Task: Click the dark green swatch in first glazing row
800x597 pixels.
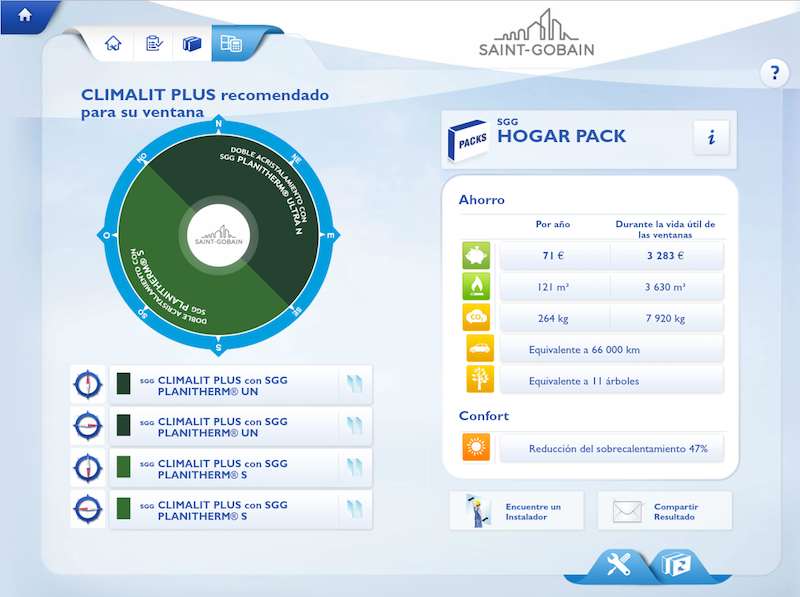Action: pyautogui.click(x=124, y=384)
